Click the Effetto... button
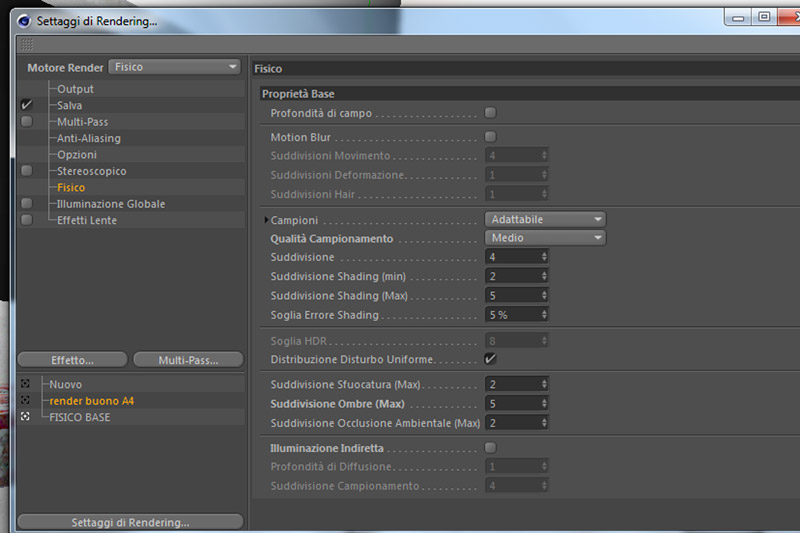 coord(72,360)
